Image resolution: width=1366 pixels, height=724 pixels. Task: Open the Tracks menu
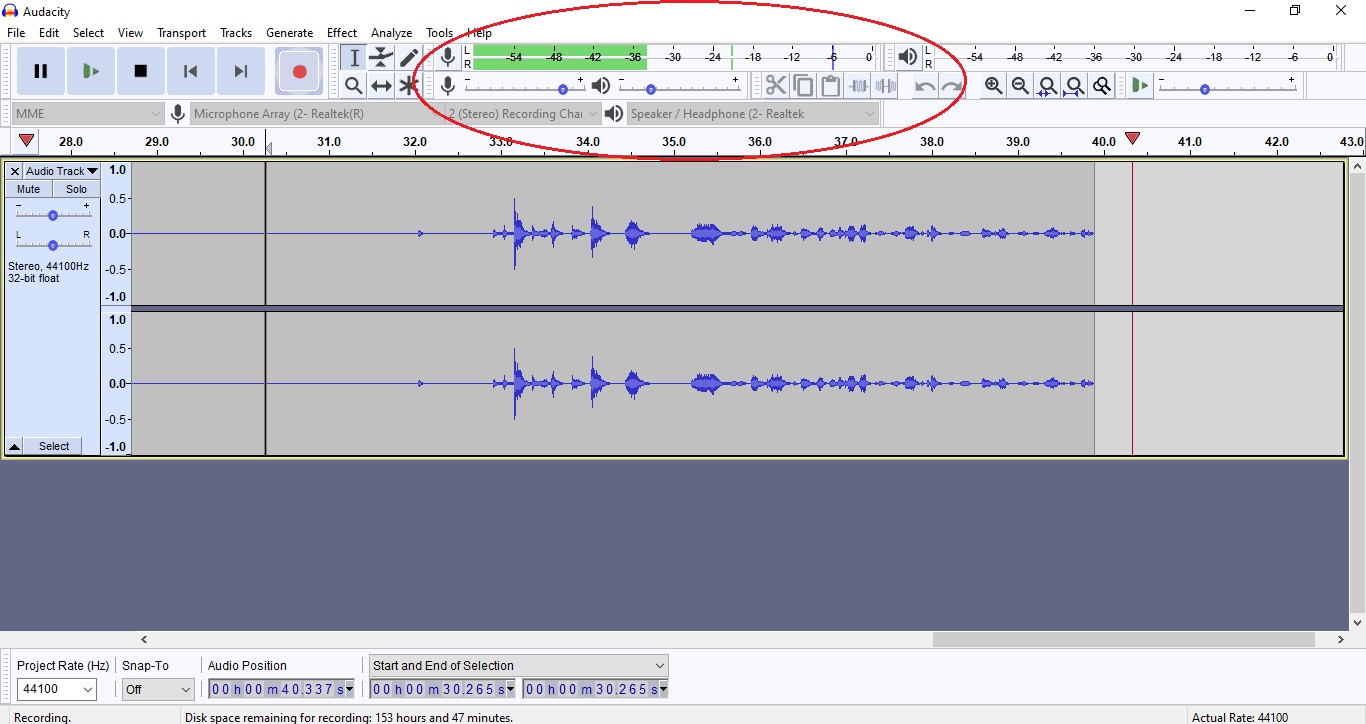point(236,33)
